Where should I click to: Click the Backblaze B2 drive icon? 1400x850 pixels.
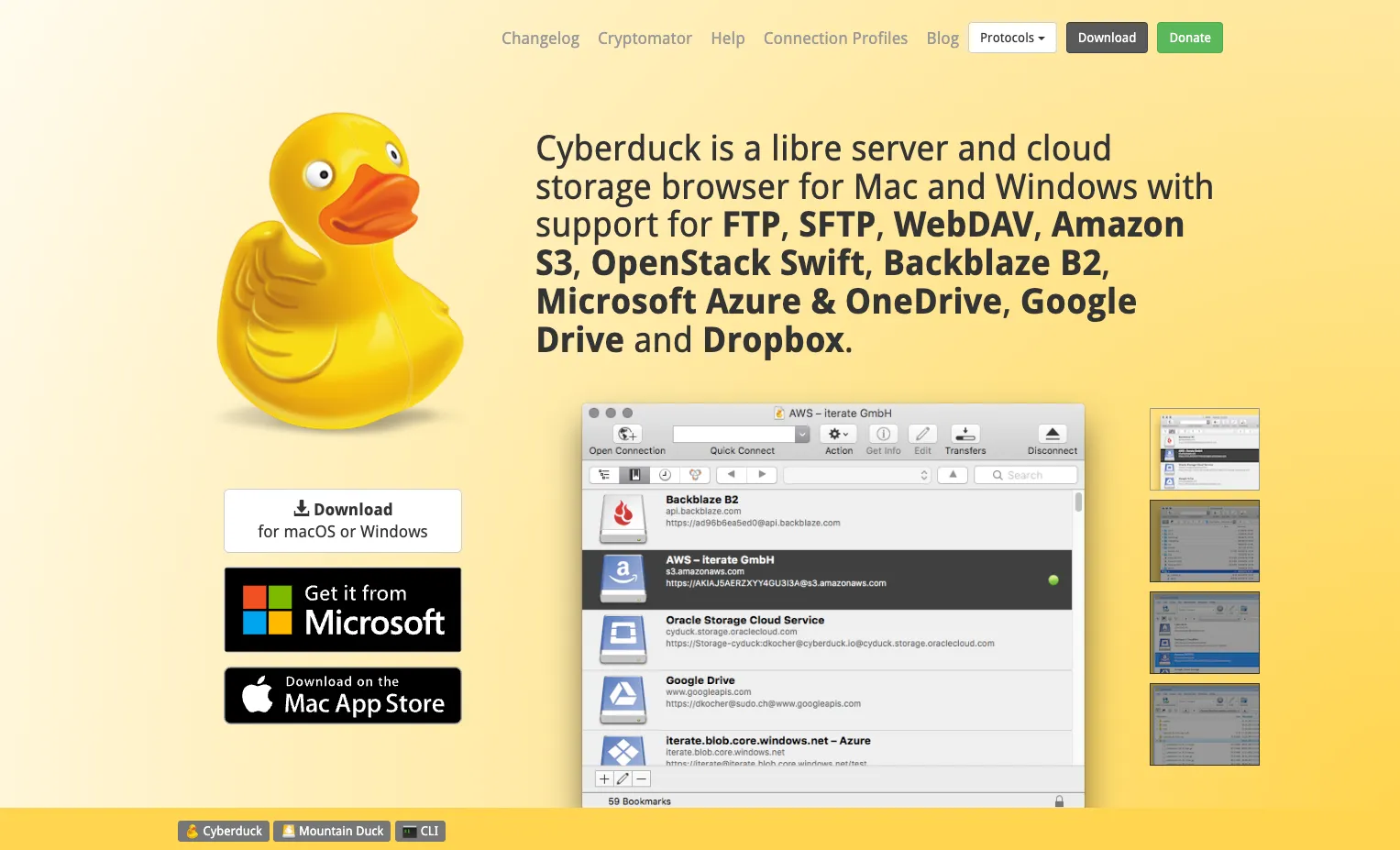click(623, 518)
